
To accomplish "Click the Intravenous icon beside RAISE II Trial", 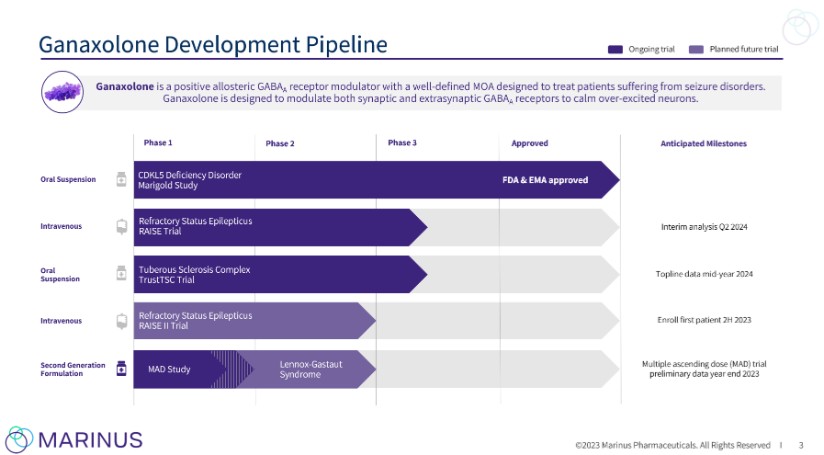I will [x=121, y=321].
